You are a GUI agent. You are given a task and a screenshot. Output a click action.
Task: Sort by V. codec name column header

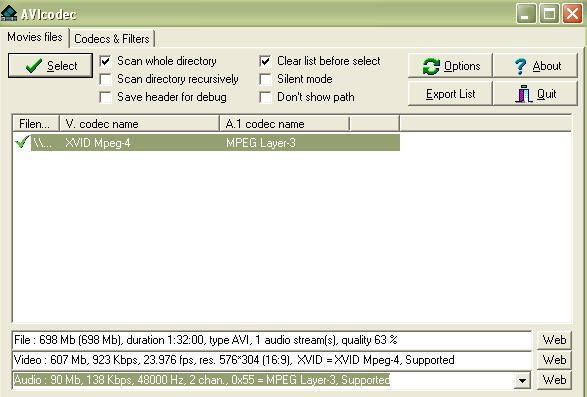coord(139,124)
